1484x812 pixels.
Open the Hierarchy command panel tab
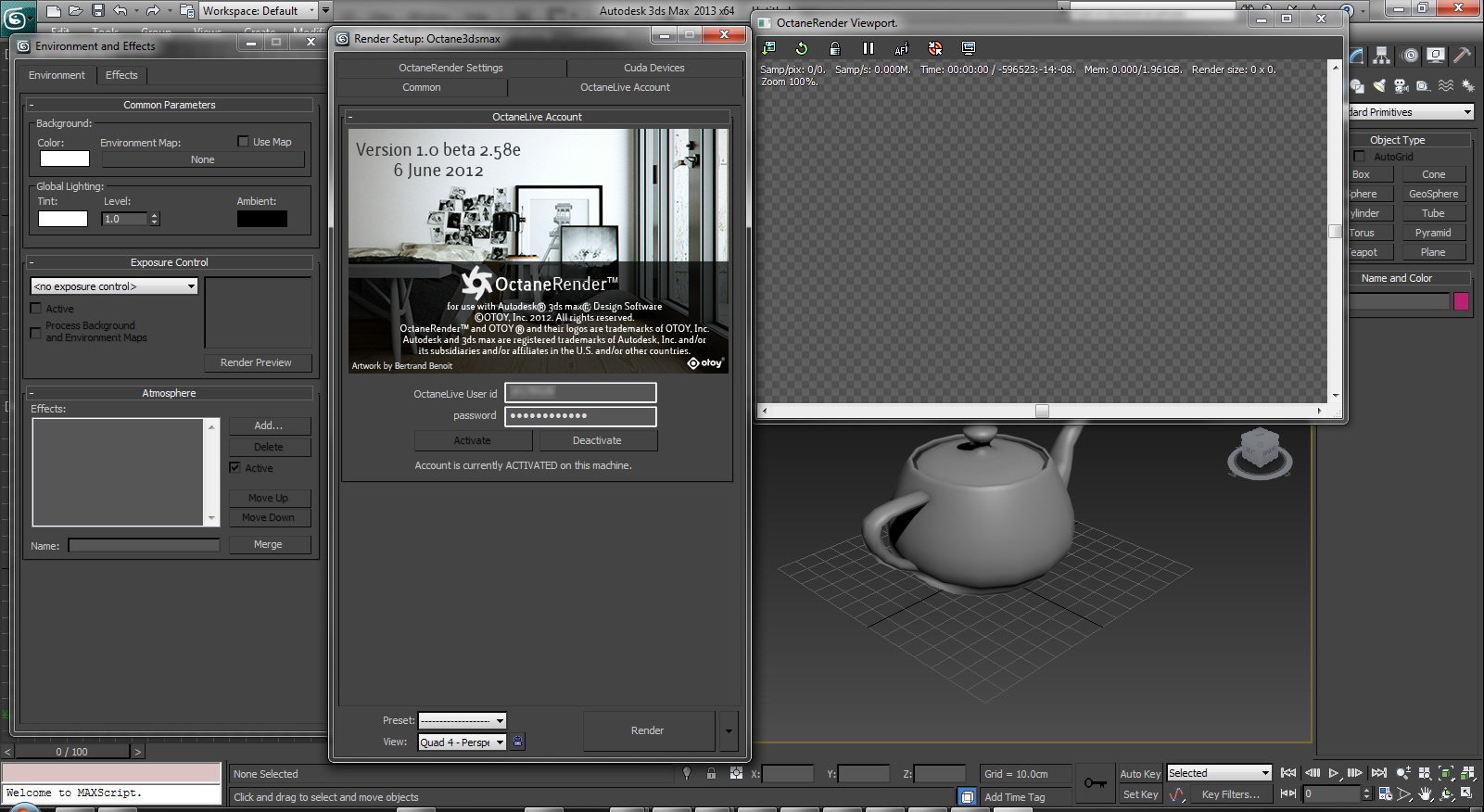(1382, 56)
